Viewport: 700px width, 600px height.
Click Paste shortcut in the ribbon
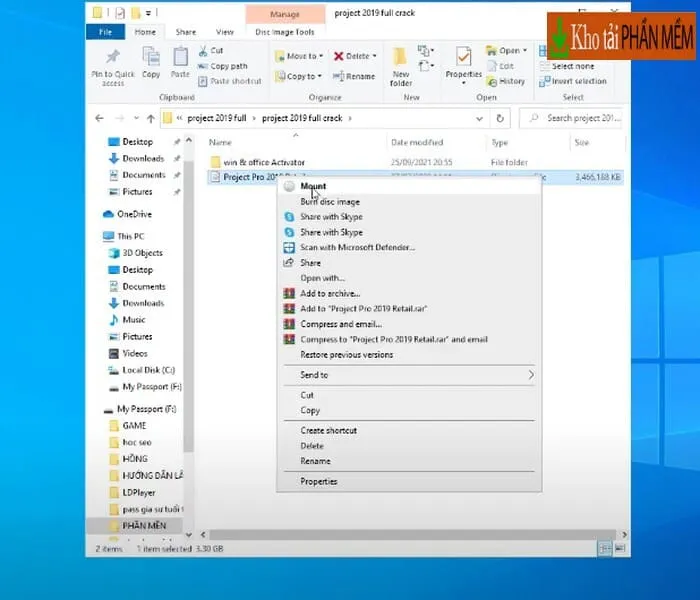[230, 81]
